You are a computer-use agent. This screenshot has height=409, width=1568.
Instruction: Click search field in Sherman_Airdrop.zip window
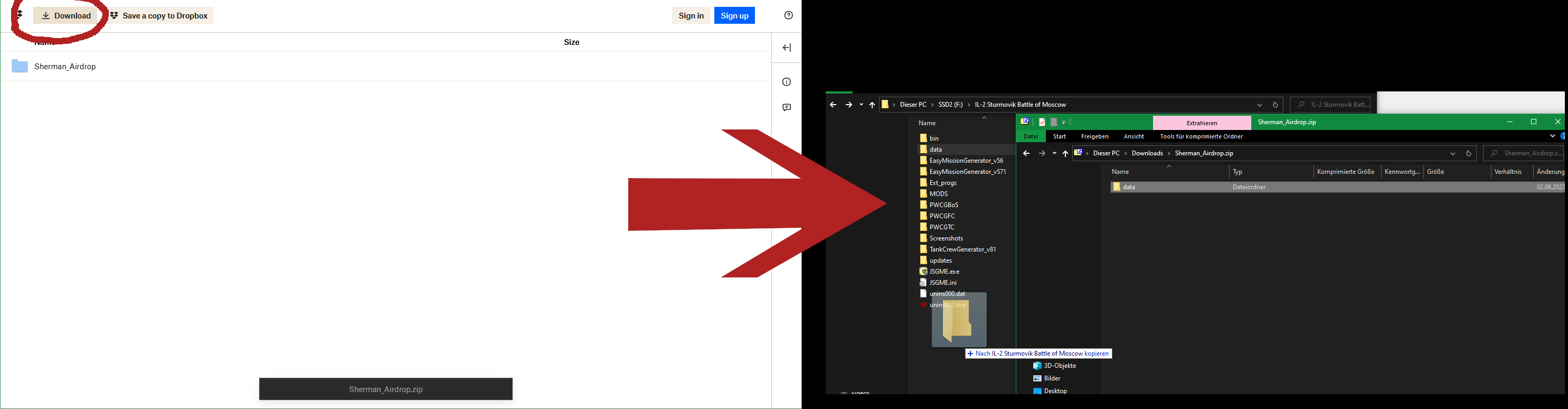click(1523, 154)
